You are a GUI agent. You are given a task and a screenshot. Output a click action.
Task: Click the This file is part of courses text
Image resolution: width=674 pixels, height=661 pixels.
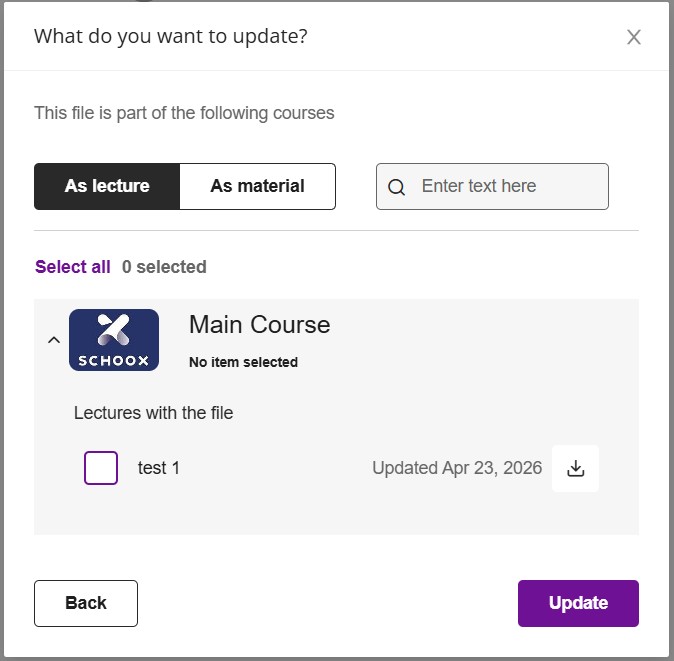tap(184, 113)
